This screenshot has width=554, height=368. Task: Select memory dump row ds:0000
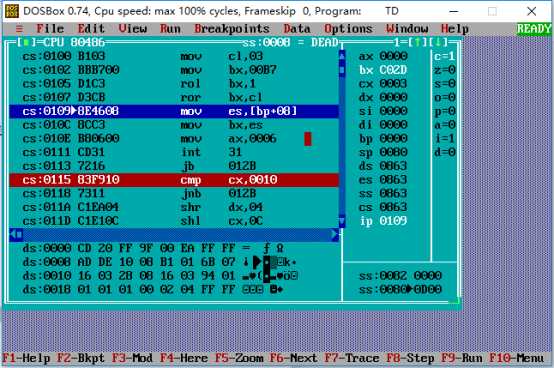coord(174,248)
